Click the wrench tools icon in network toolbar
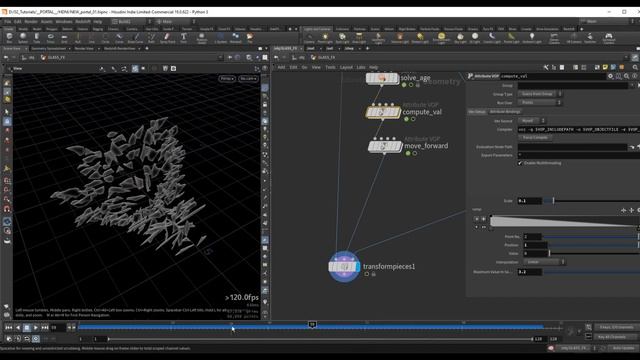Image resolution: width=640 pixels, height=360 pixels. (x=546, y=67)
